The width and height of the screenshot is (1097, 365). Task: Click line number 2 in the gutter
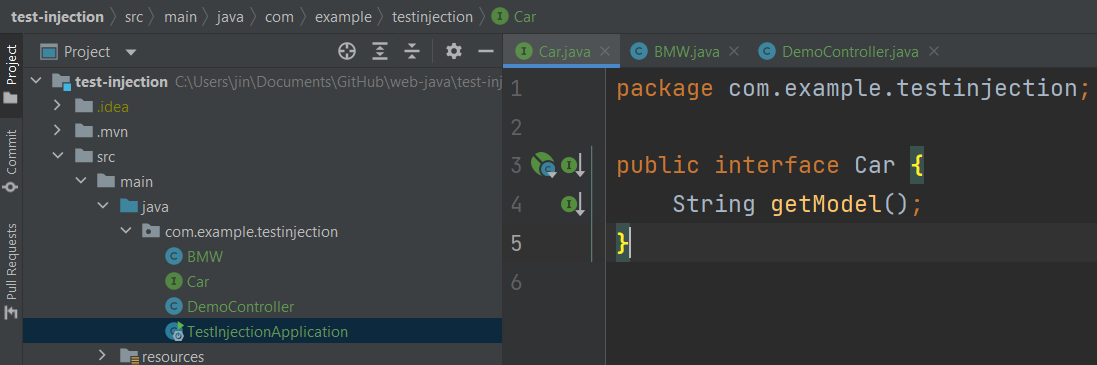516,128
